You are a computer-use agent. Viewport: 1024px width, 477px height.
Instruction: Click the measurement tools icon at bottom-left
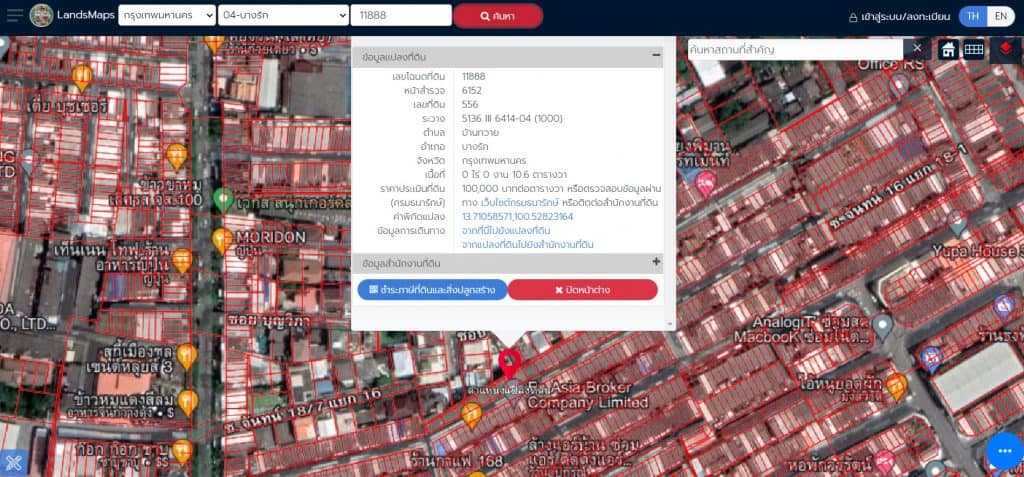14,462
